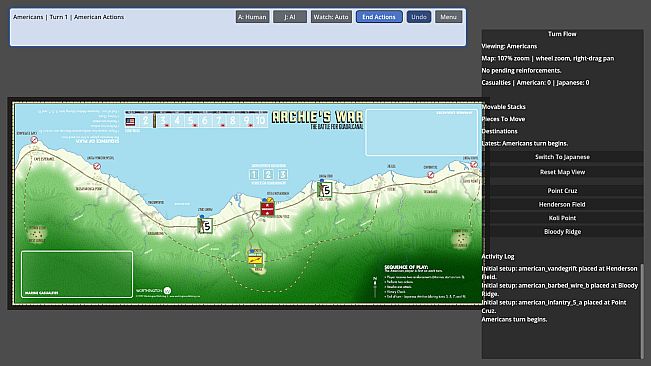Click final 'Americans turn begins.' log entry
651x366 pixels.
tap(514, 320)
